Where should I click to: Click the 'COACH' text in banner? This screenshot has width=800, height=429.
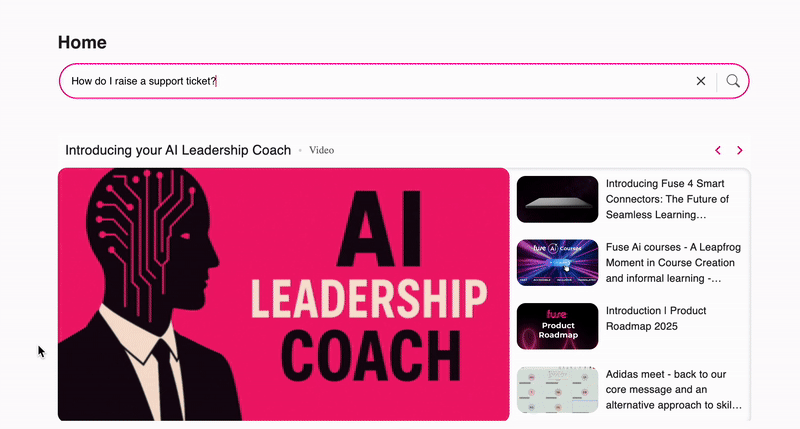[371, 356]
